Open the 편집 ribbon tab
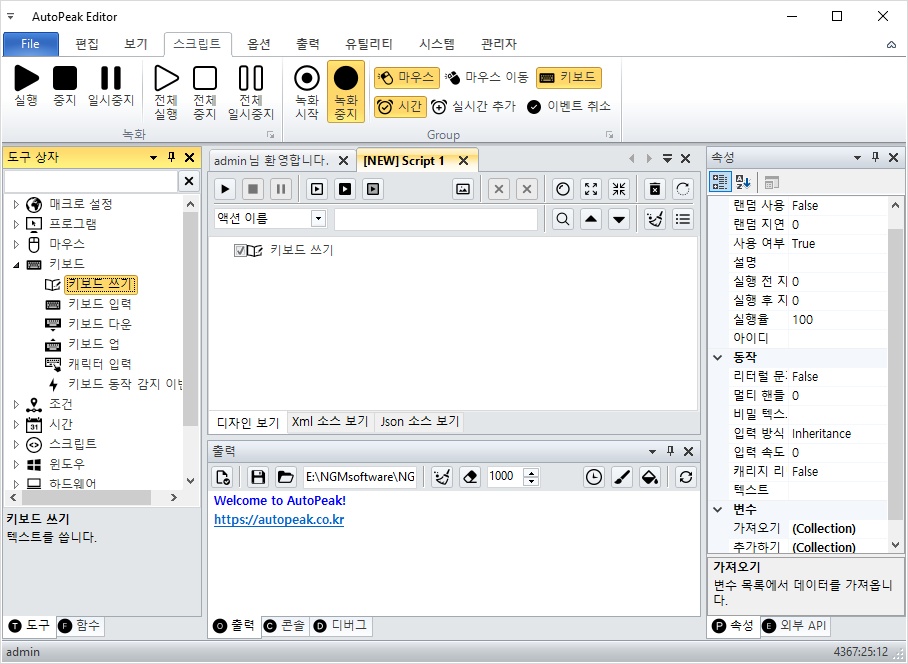 point(87,44)
